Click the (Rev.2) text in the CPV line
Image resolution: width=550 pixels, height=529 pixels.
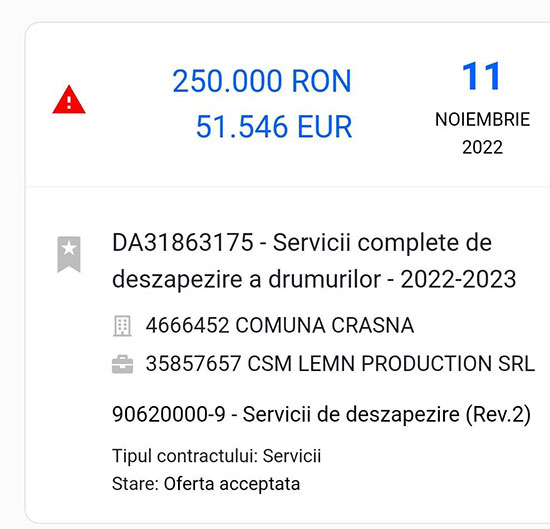tap(498, 414)
